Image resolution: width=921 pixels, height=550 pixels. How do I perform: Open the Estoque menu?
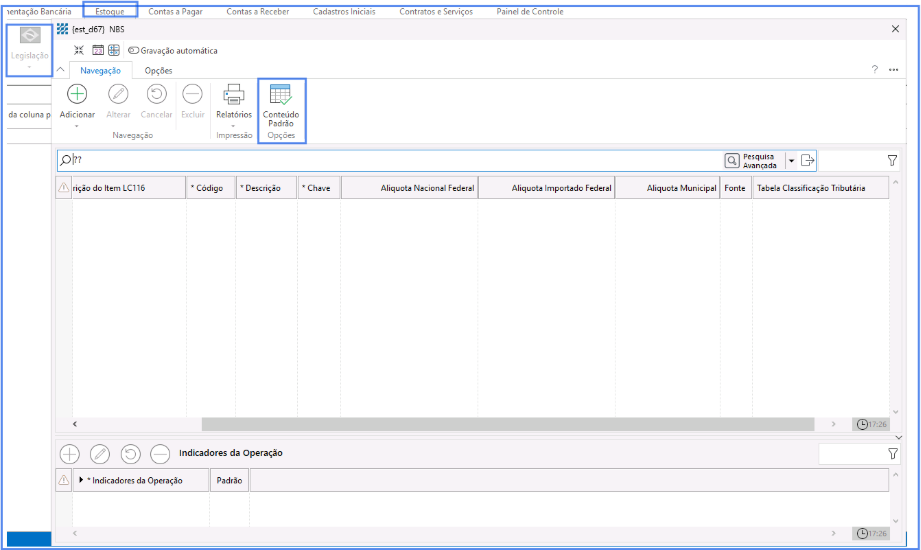click(x=110, y=12)
